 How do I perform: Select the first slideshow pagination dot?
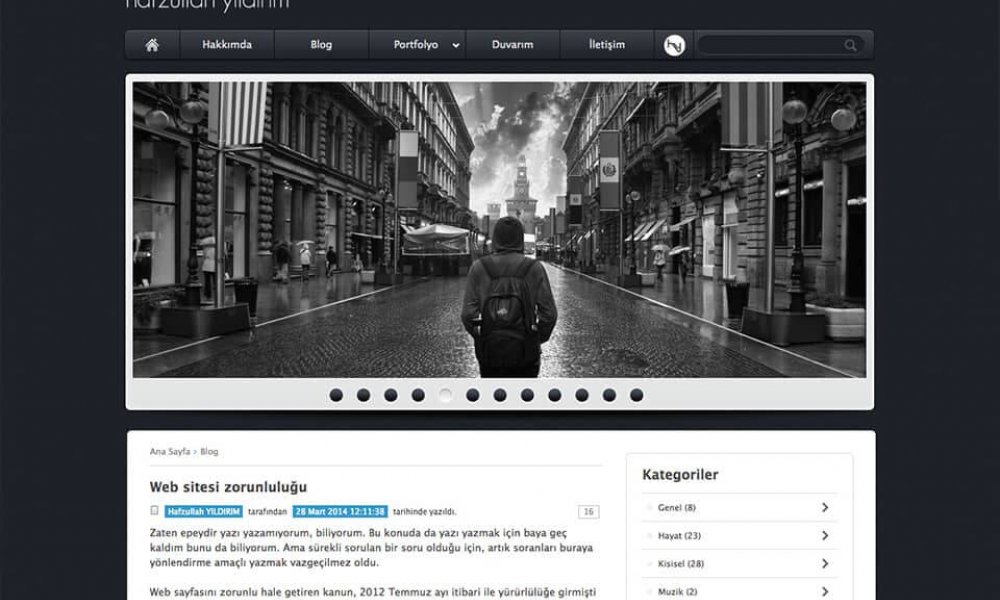[336, 395]
